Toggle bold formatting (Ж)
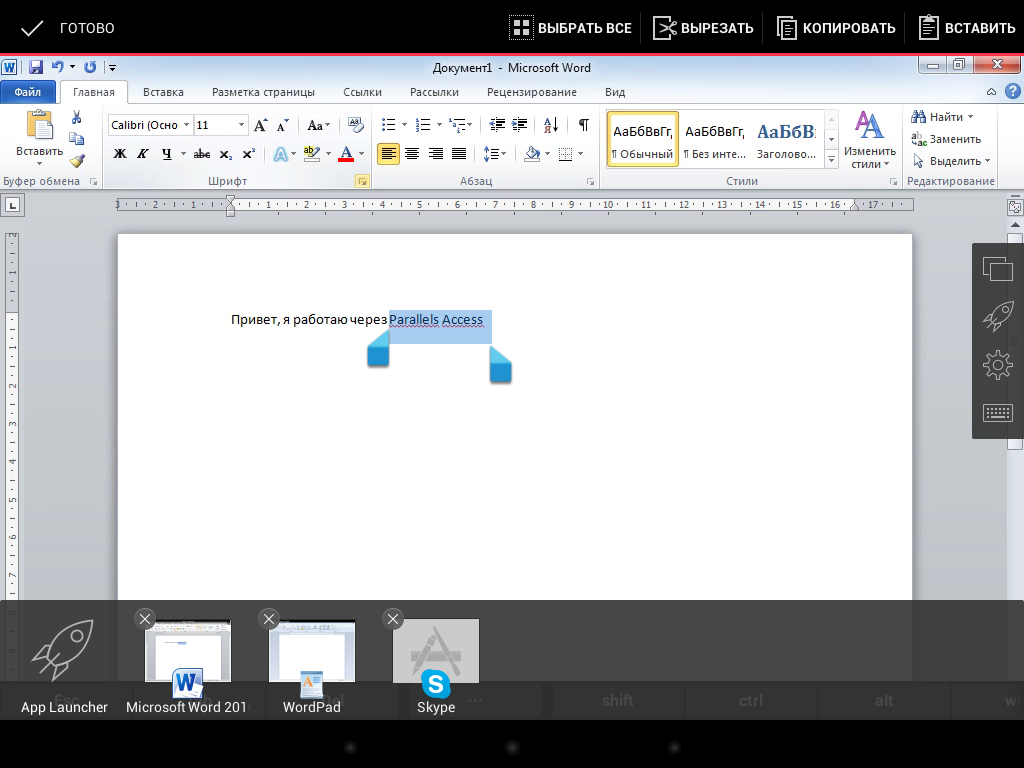1024x768 pixels. point(120,154)
